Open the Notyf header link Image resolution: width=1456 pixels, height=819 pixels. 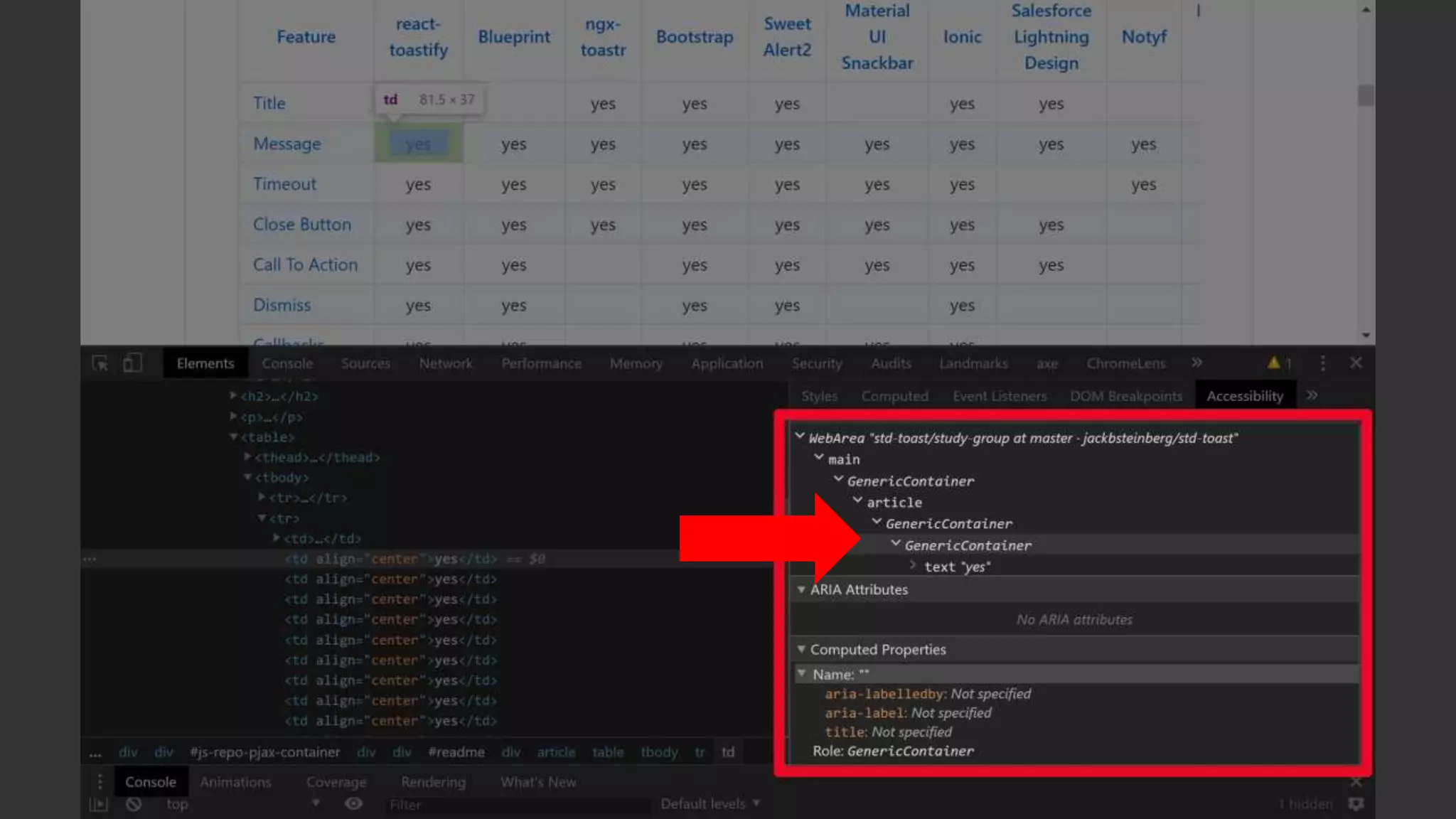1144,37
